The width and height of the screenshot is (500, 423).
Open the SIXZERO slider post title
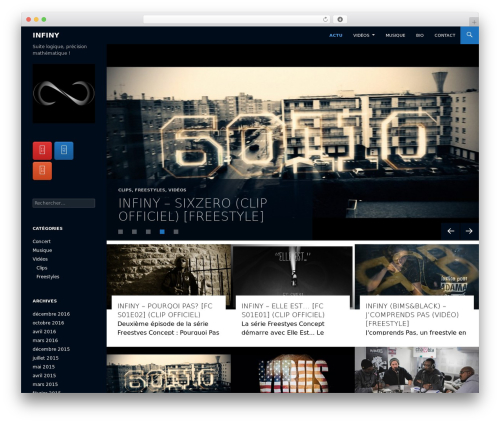pyautogui.click(x=193, y=210)
